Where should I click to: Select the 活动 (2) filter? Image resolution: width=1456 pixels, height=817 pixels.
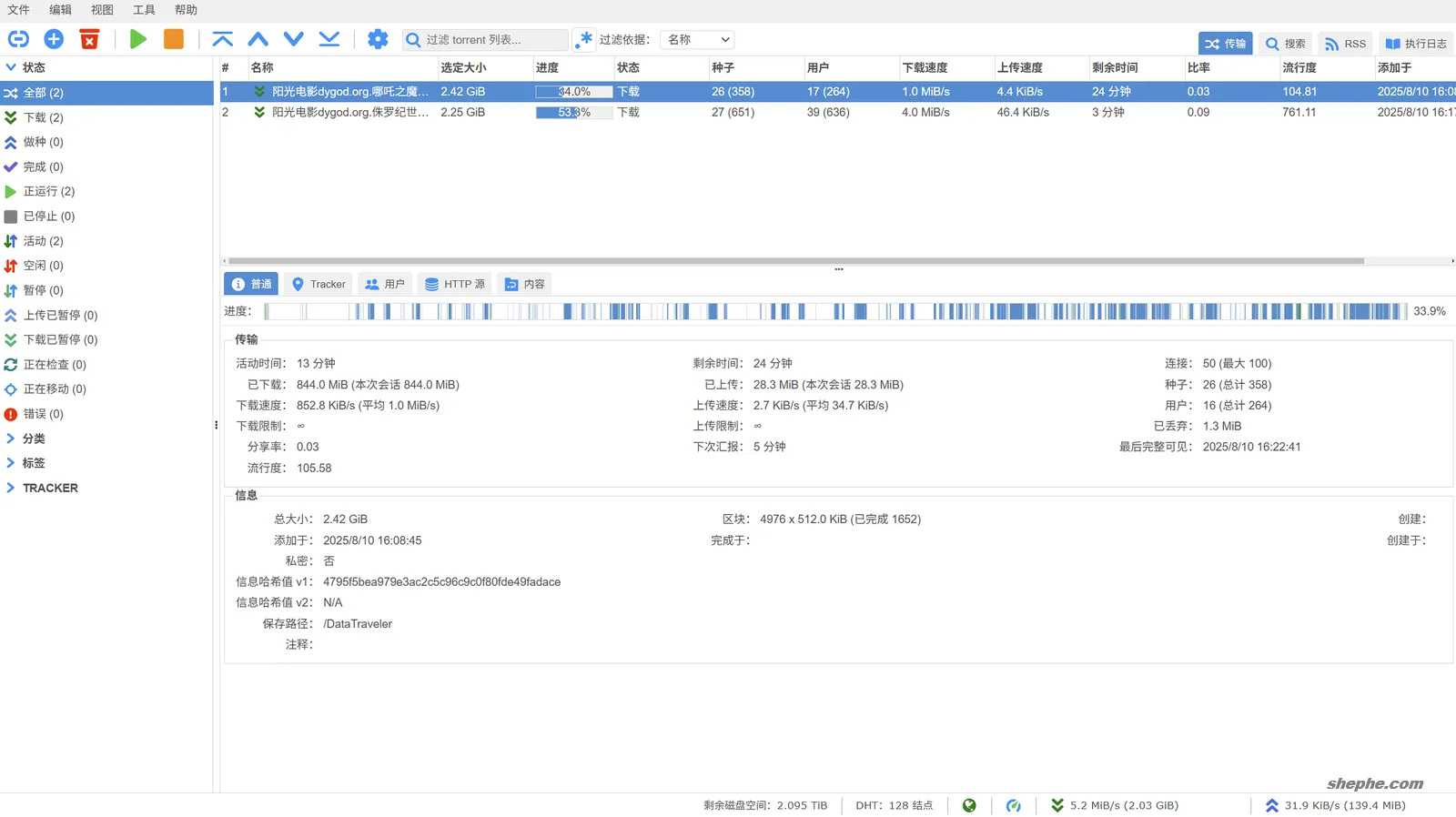pos(106,241)
